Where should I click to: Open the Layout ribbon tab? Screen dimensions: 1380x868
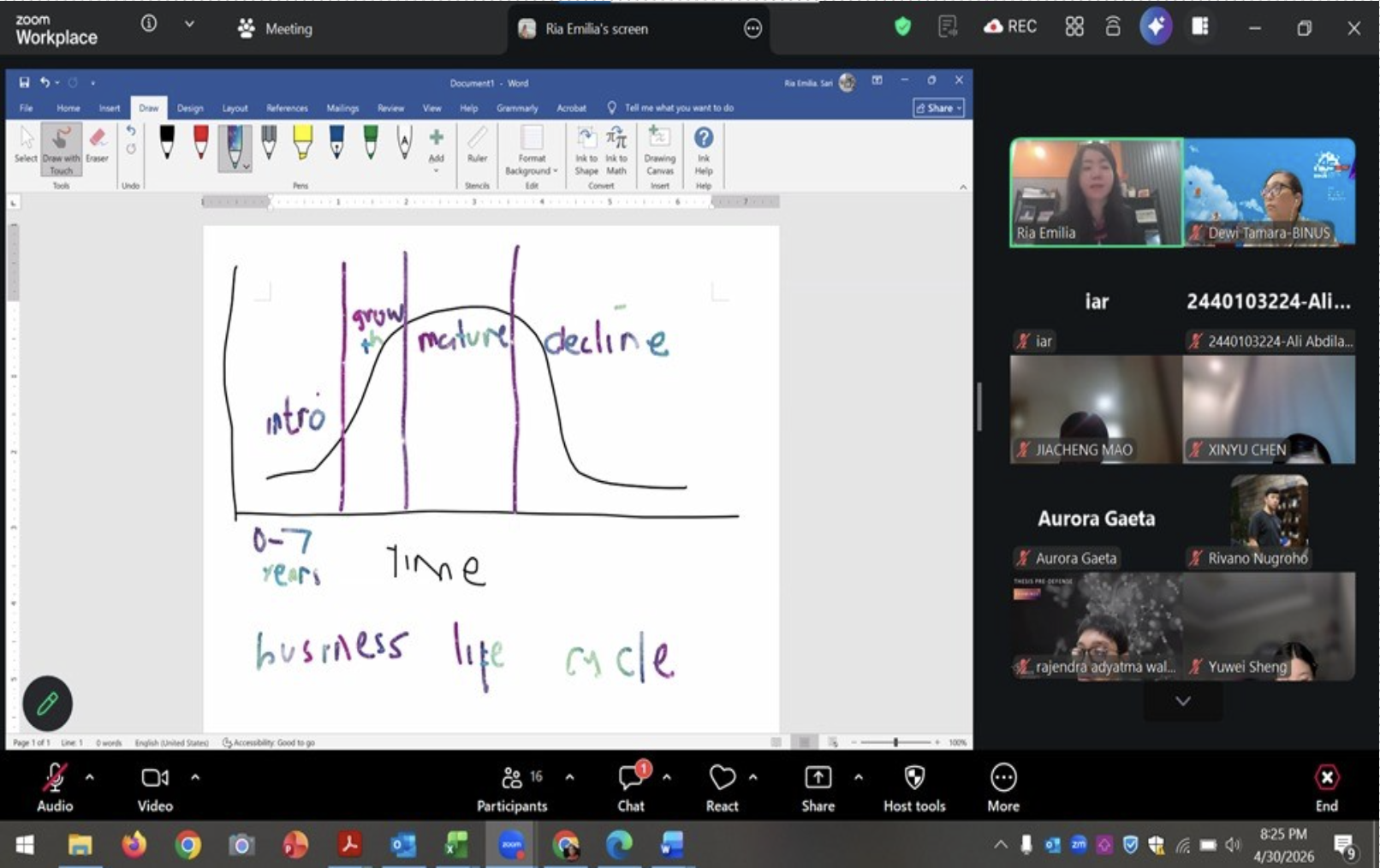(x=235, y=108)
